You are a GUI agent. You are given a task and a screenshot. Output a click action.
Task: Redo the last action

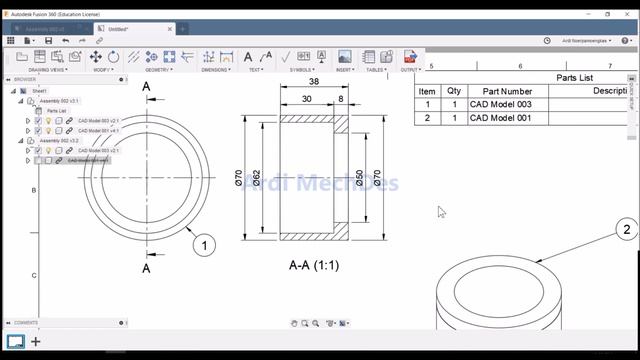[x=82, y=40]
